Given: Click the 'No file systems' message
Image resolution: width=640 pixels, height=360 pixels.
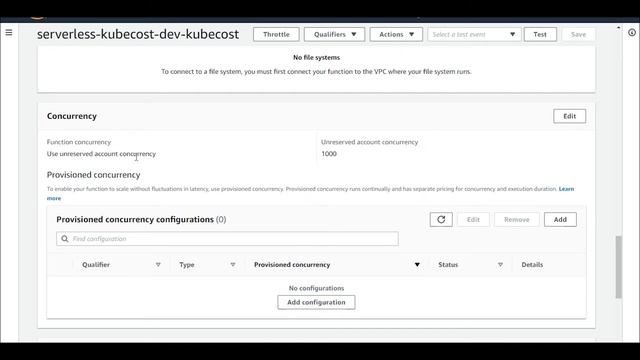Looking at the screenshot, I should (316, 58).
